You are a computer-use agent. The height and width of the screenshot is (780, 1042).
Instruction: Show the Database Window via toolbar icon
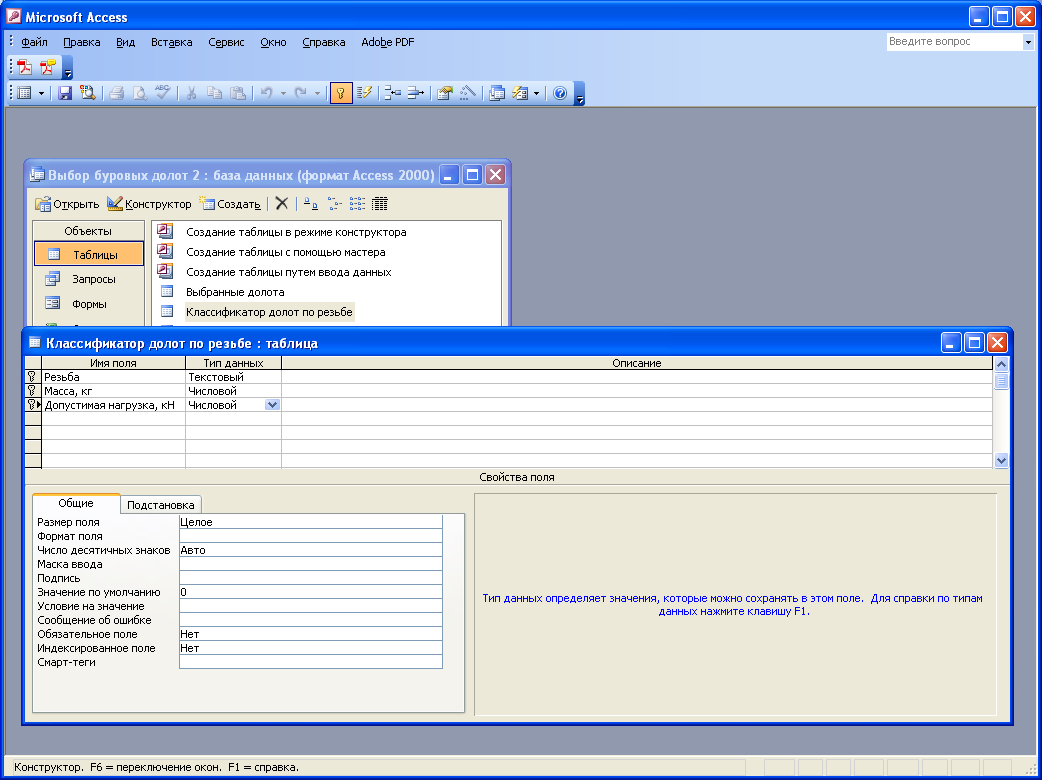tap(496, 93)
